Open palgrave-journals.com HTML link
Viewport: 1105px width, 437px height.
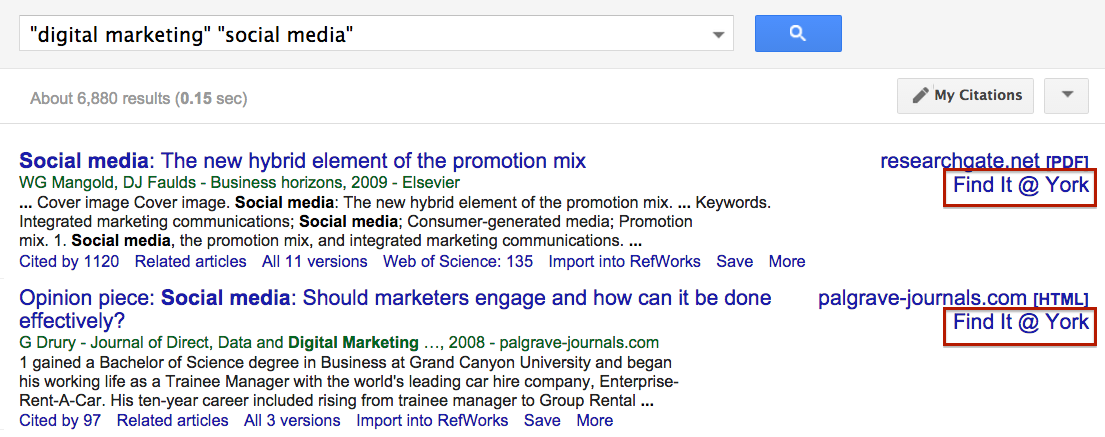point(953,298)
